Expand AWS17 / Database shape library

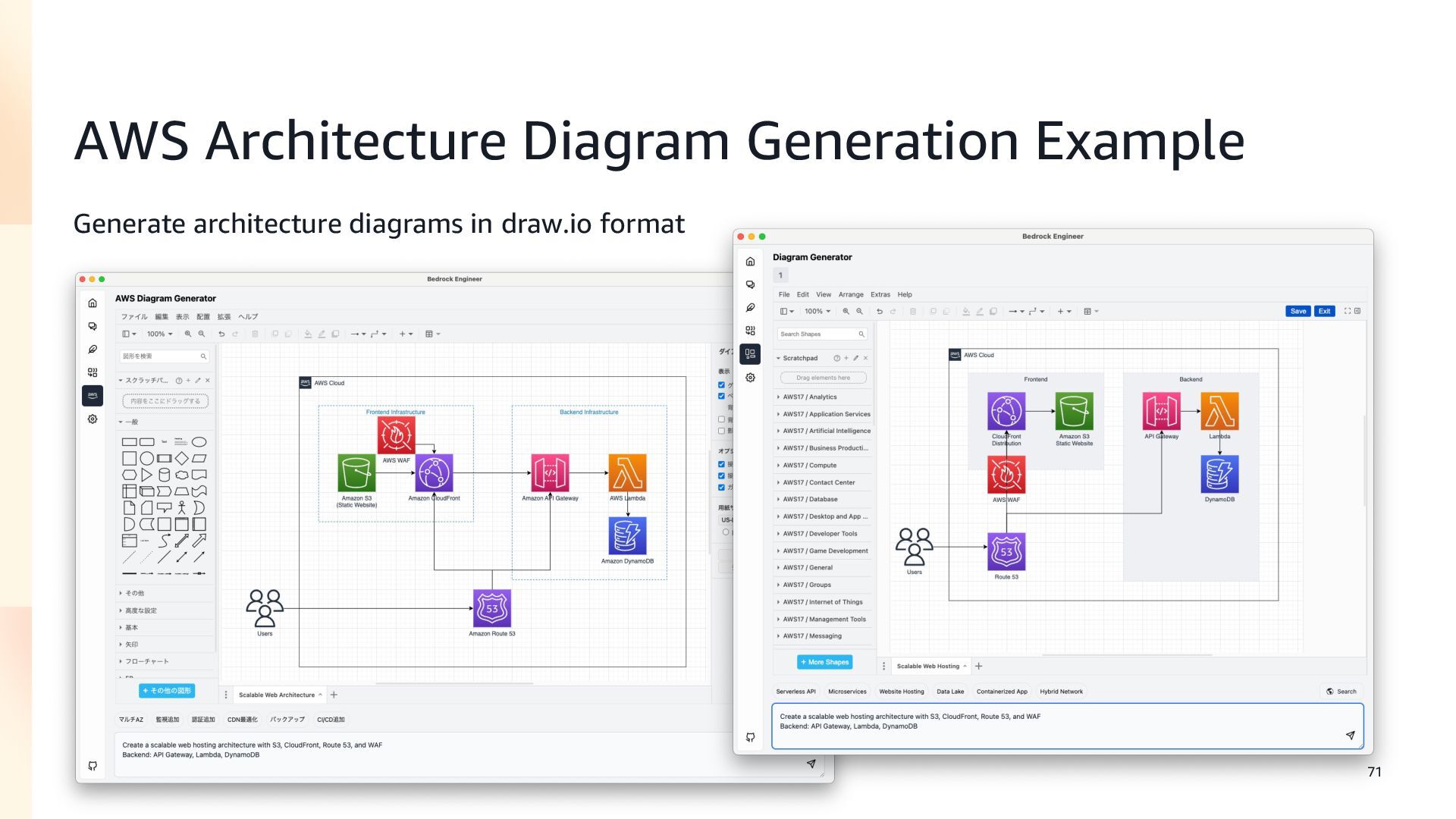[823, 500]
